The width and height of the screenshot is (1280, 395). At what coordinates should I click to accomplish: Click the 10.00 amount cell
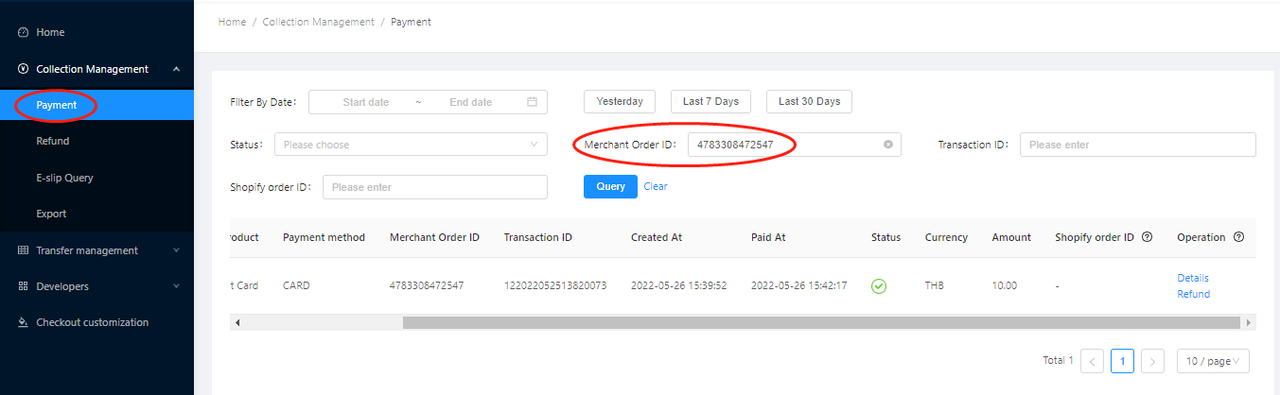[1004, 286]
